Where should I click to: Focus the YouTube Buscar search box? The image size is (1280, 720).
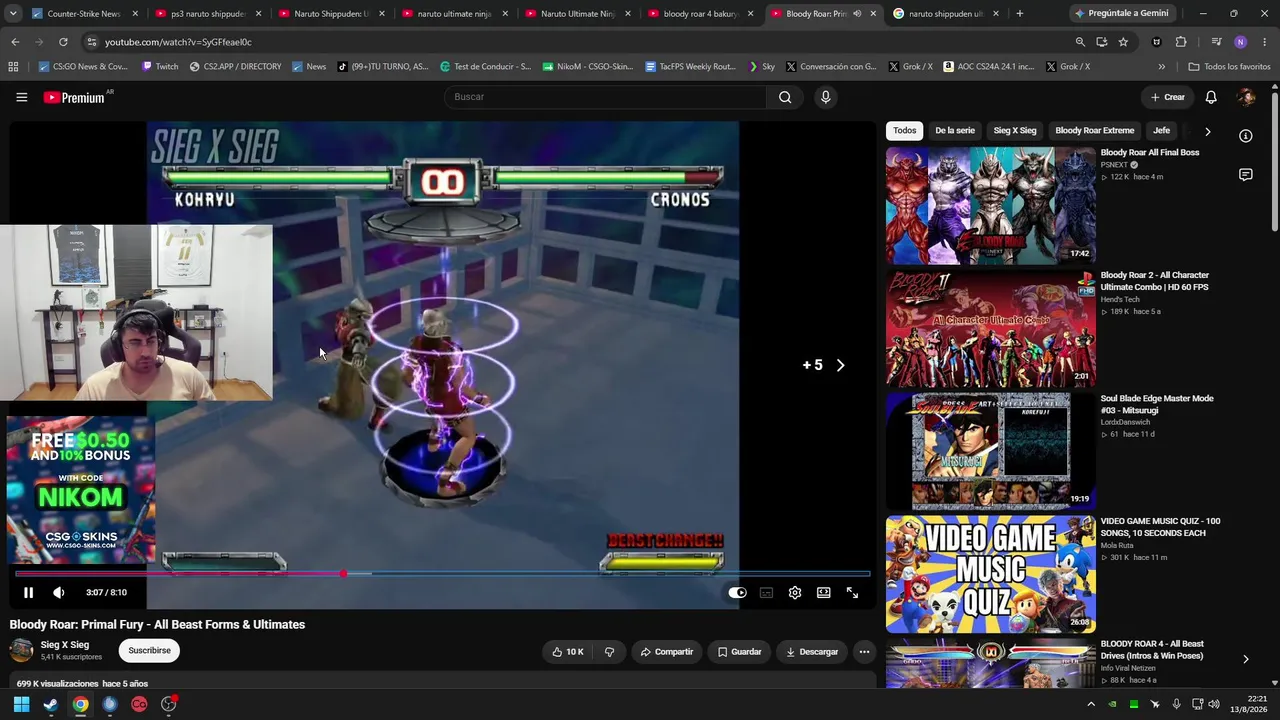coord(605,97)
